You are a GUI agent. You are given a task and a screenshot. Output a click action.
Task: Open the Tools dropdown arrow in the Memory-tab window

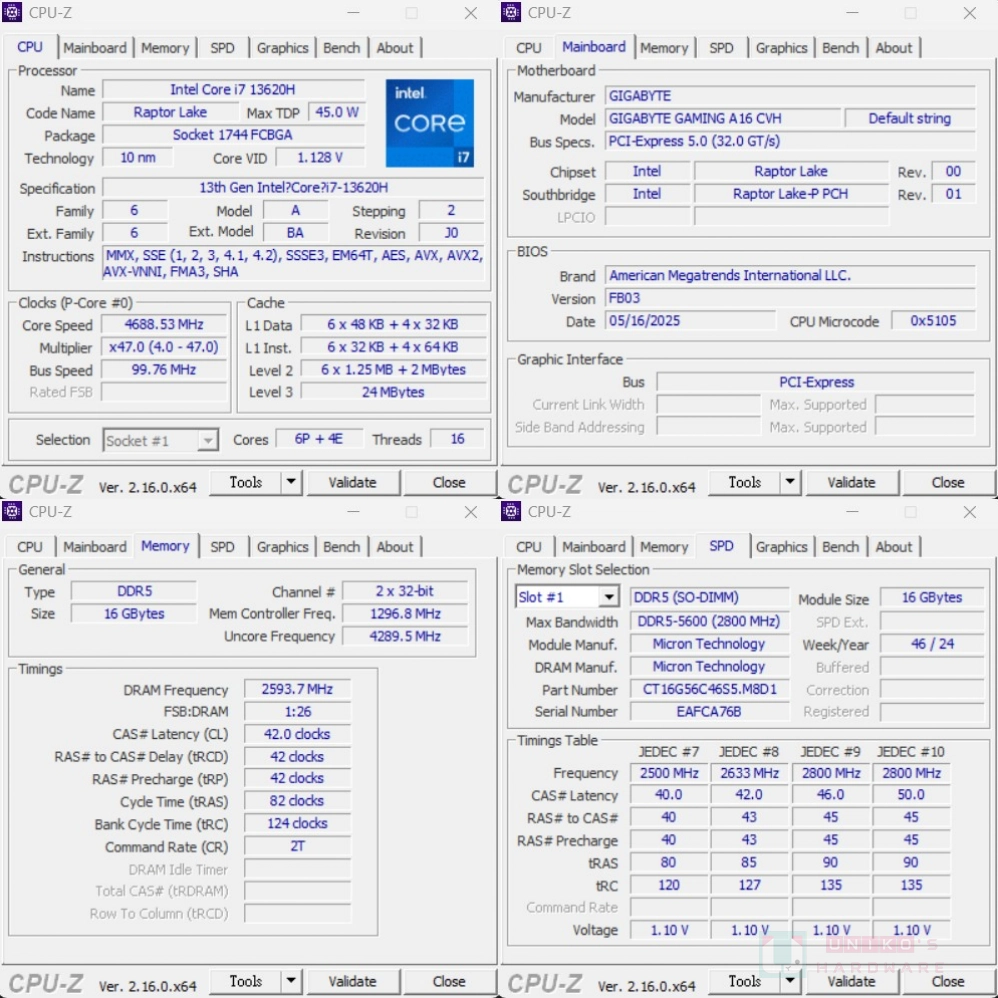[291, 981]
